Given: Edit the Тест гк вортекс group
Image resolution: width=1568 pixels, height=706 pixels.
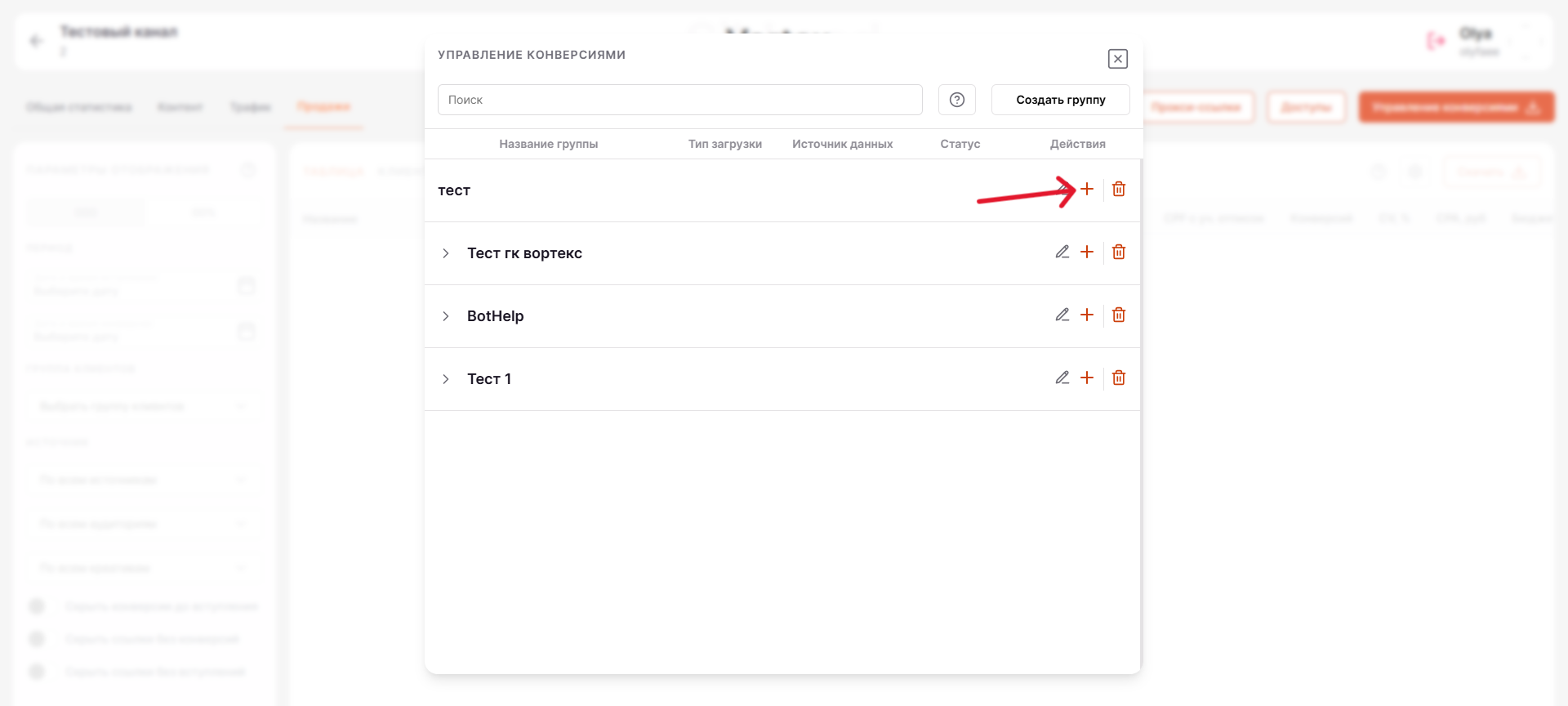Looking at the screenshot, I should coord(1062,252).
